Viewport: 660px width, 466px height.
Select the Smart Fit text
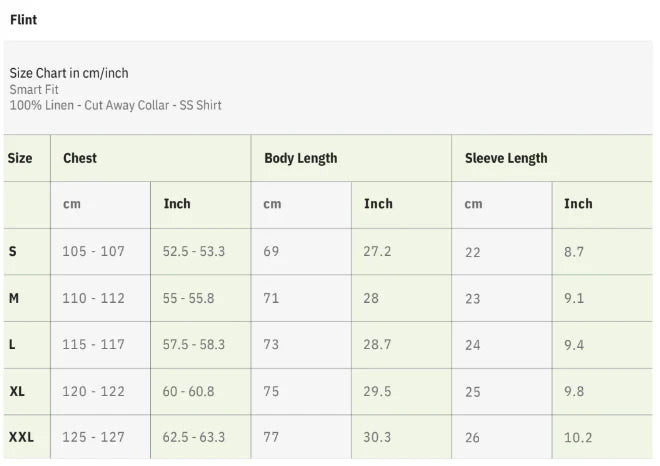click(34, 89)
